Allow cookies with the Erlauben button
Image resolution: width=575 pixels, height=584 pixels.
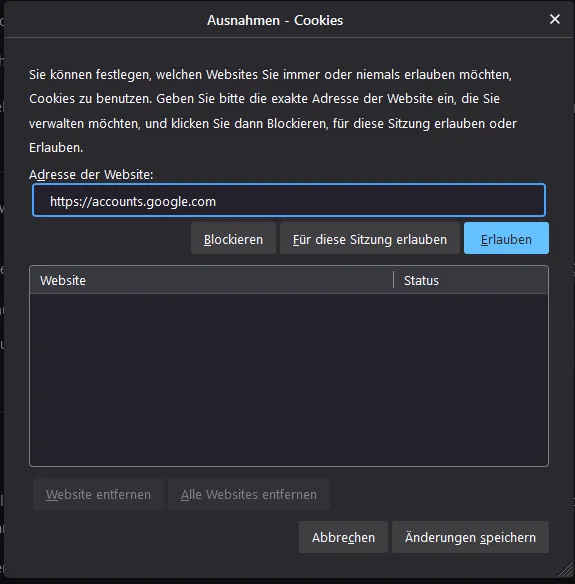point(506,238)
